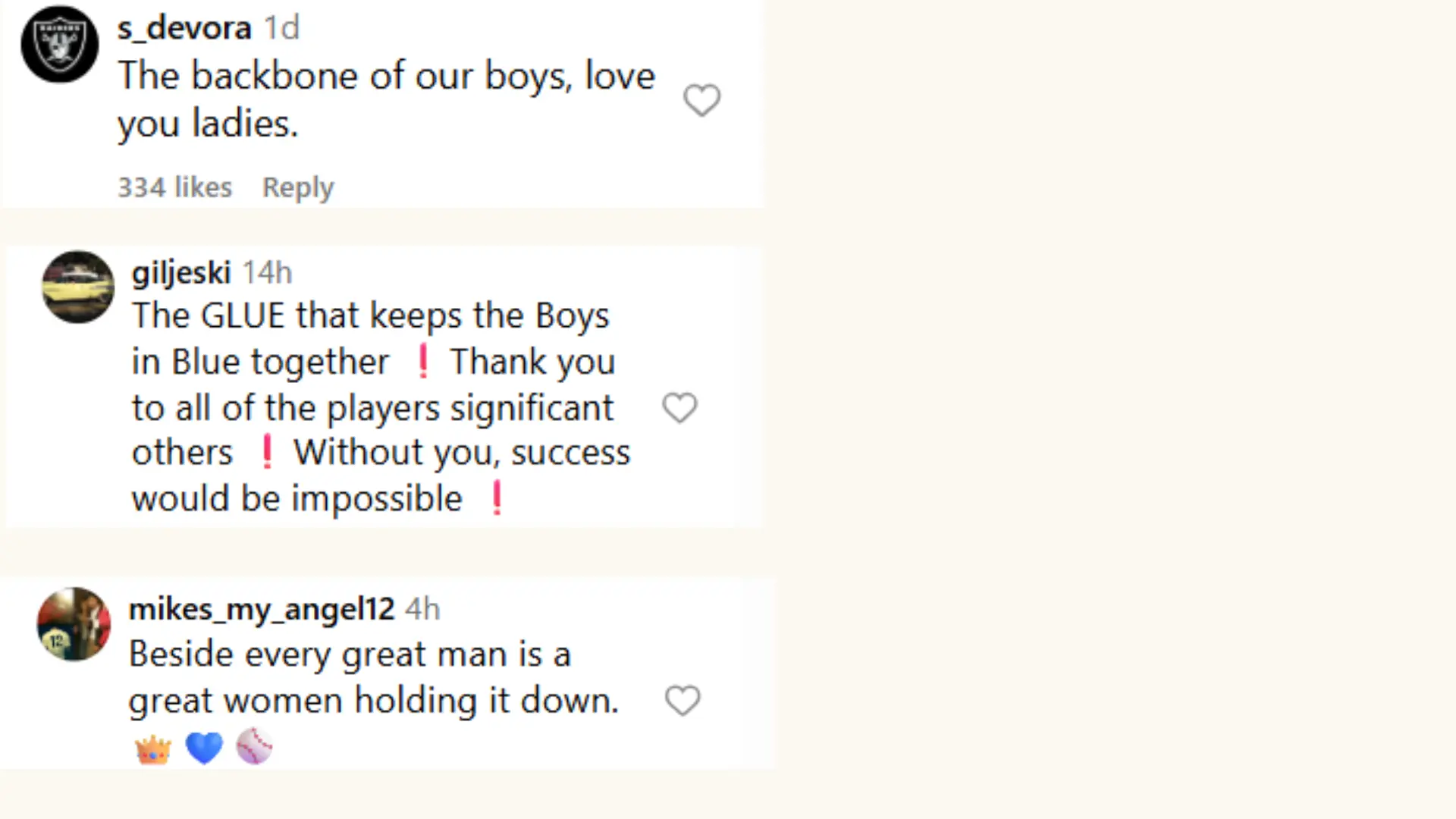Screen dimensions: 1456x819
Task: Click the Raiders logo profile picture
Action: [59, 44]
